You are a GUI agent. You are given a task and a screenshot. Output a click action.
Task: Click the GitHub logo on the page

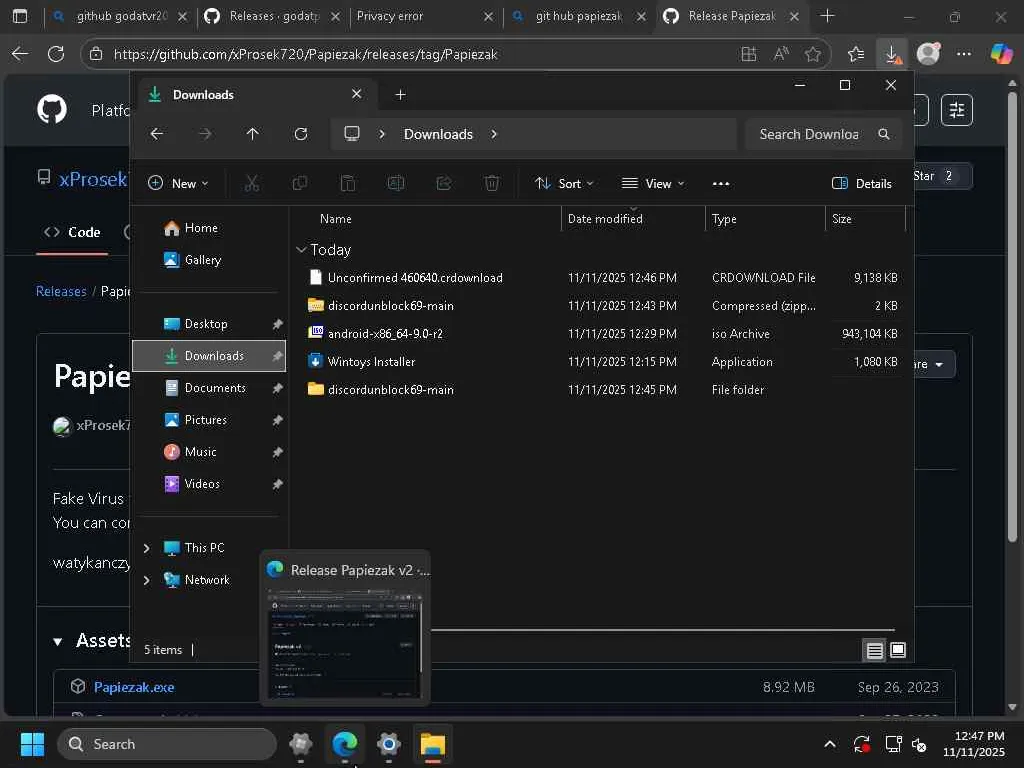point(52,109)
